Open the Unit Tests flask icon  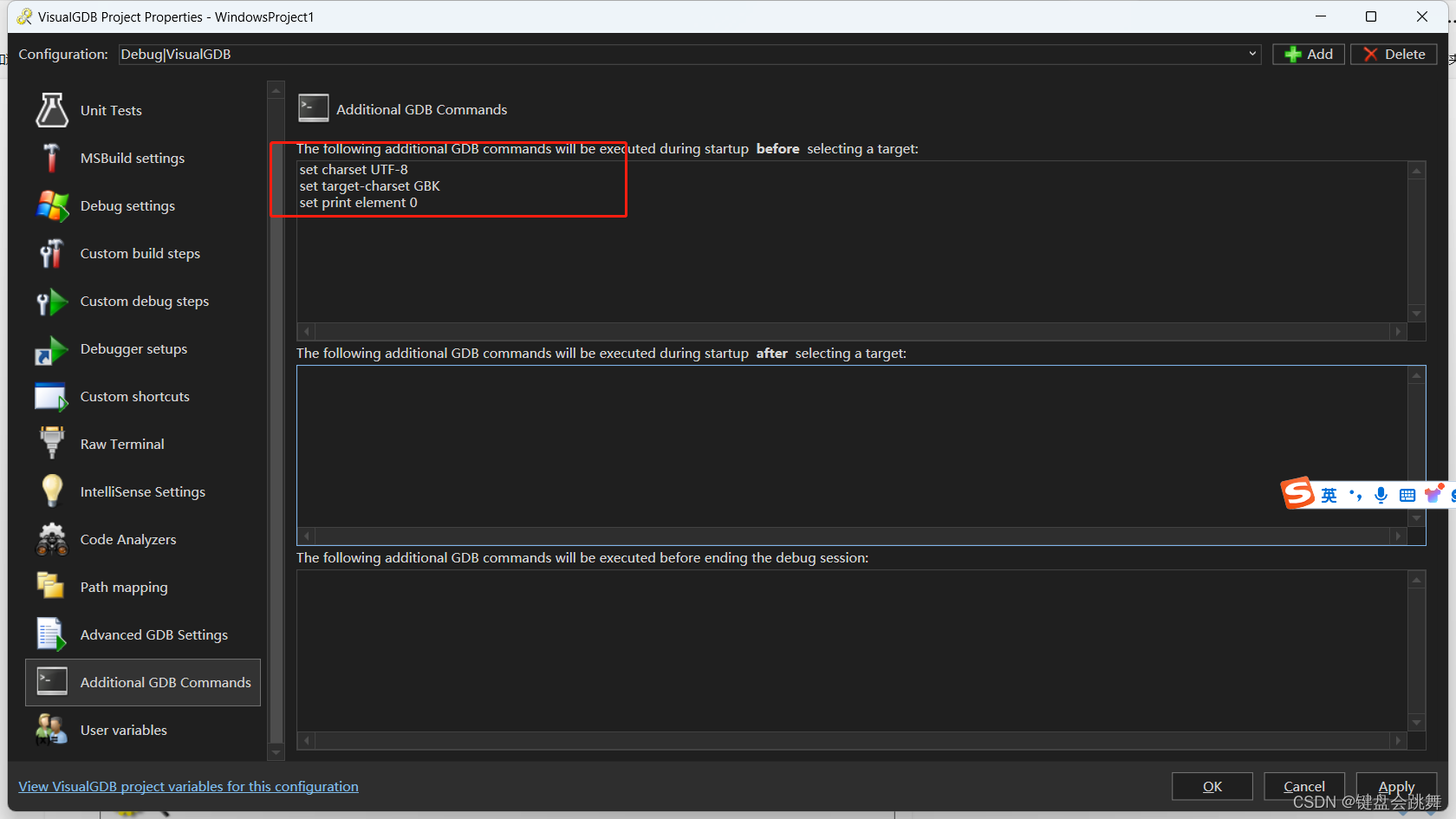(x=52, y=110)
